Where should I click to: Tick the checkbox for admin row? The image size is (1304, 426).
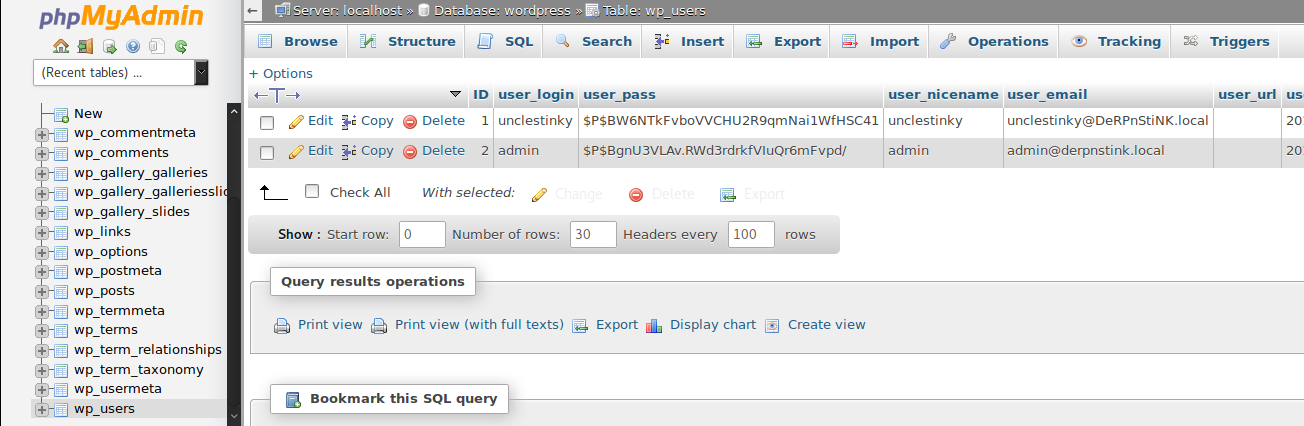tap(267, 153)
